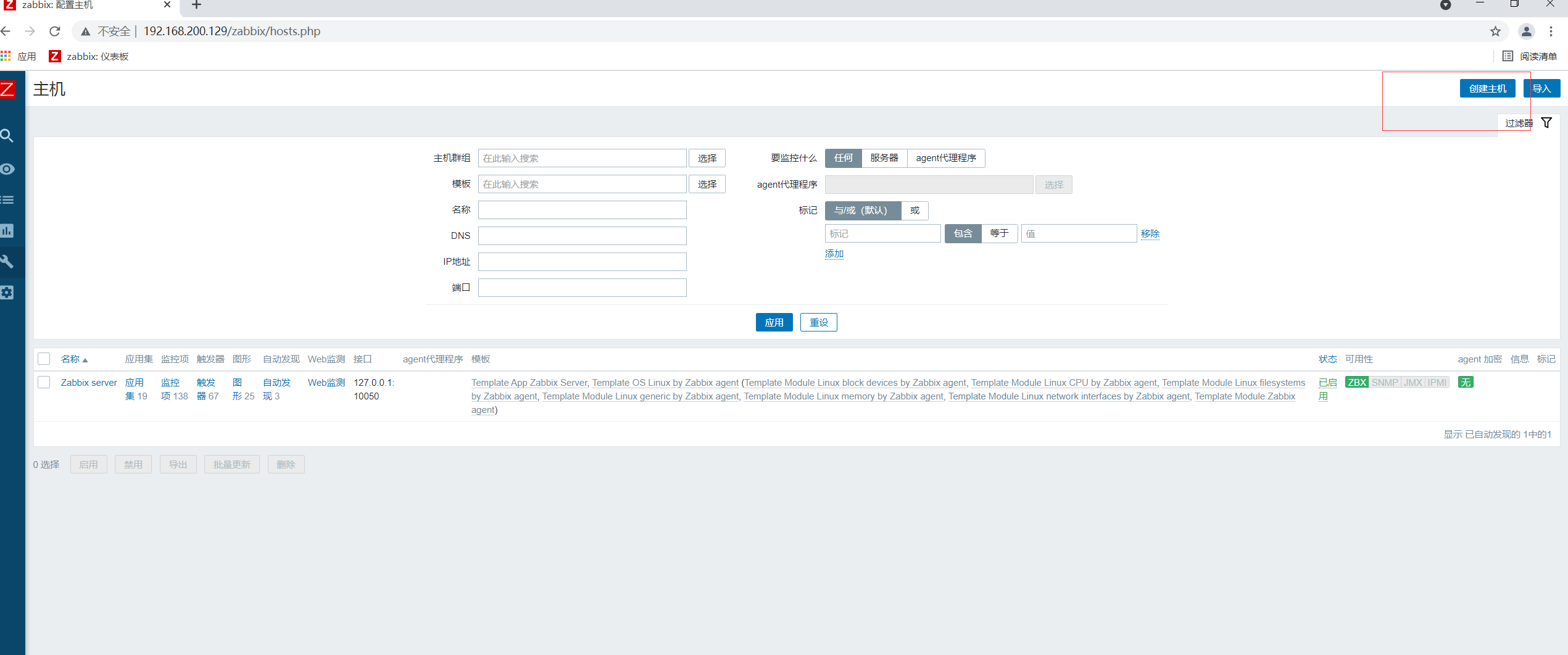Select 或 tag mode
Screen dimensions: 1568x655
point(915,211)
